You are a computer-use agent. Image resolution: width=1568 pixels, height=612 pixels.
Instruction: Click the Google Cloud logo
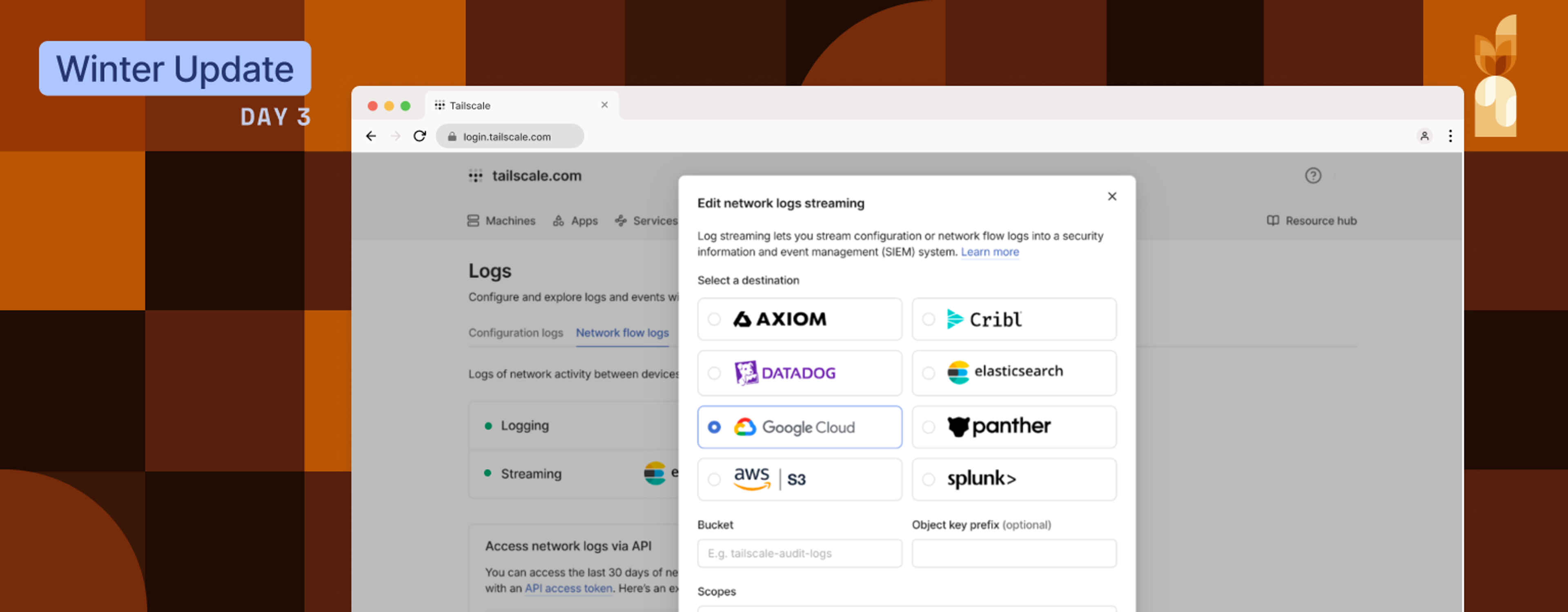click(794, 427)
